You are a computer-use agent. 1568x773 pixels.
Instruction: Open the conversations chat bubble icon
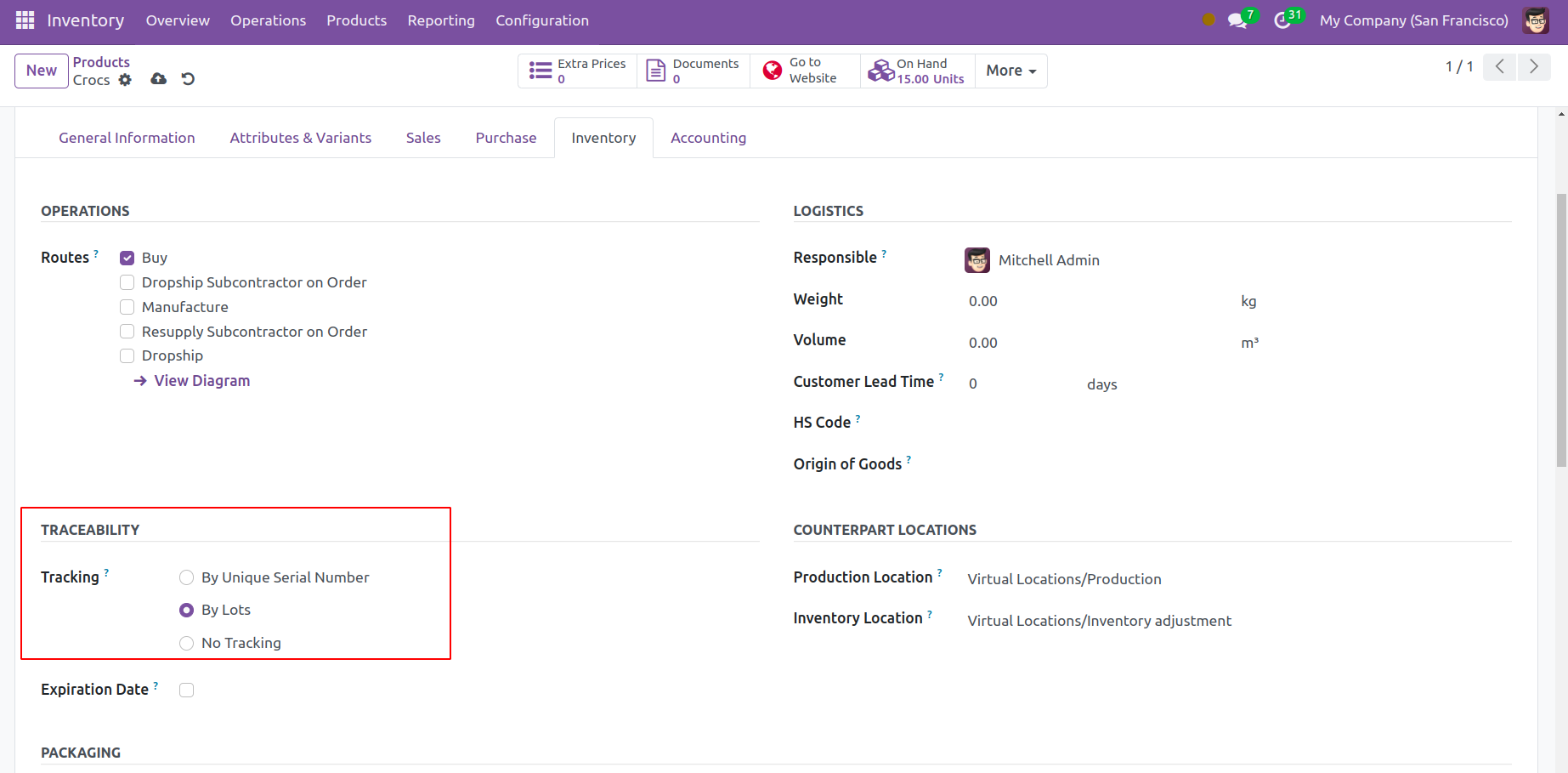tap(1237, 20)
